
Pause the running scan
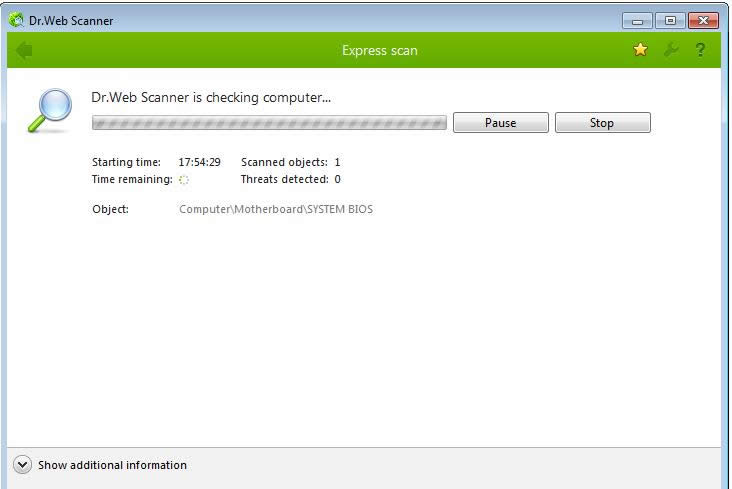tap(500, 123)
